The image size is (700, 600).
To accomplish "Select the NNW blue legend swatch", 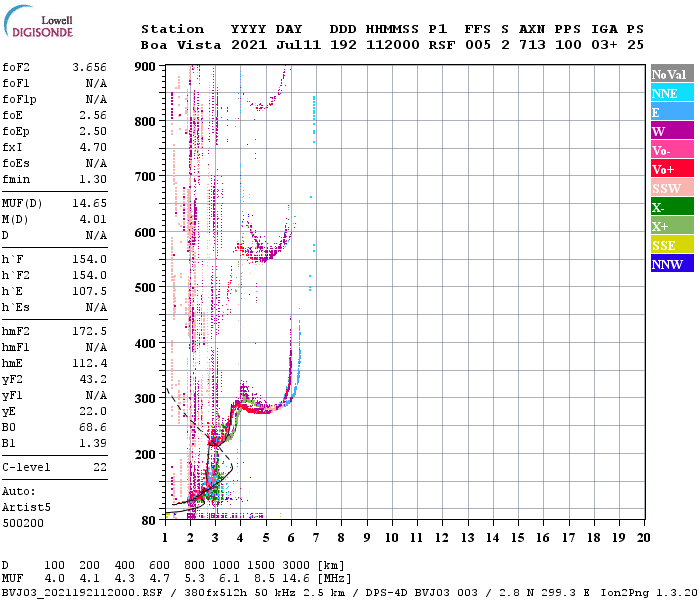I will tap(672, 263).
